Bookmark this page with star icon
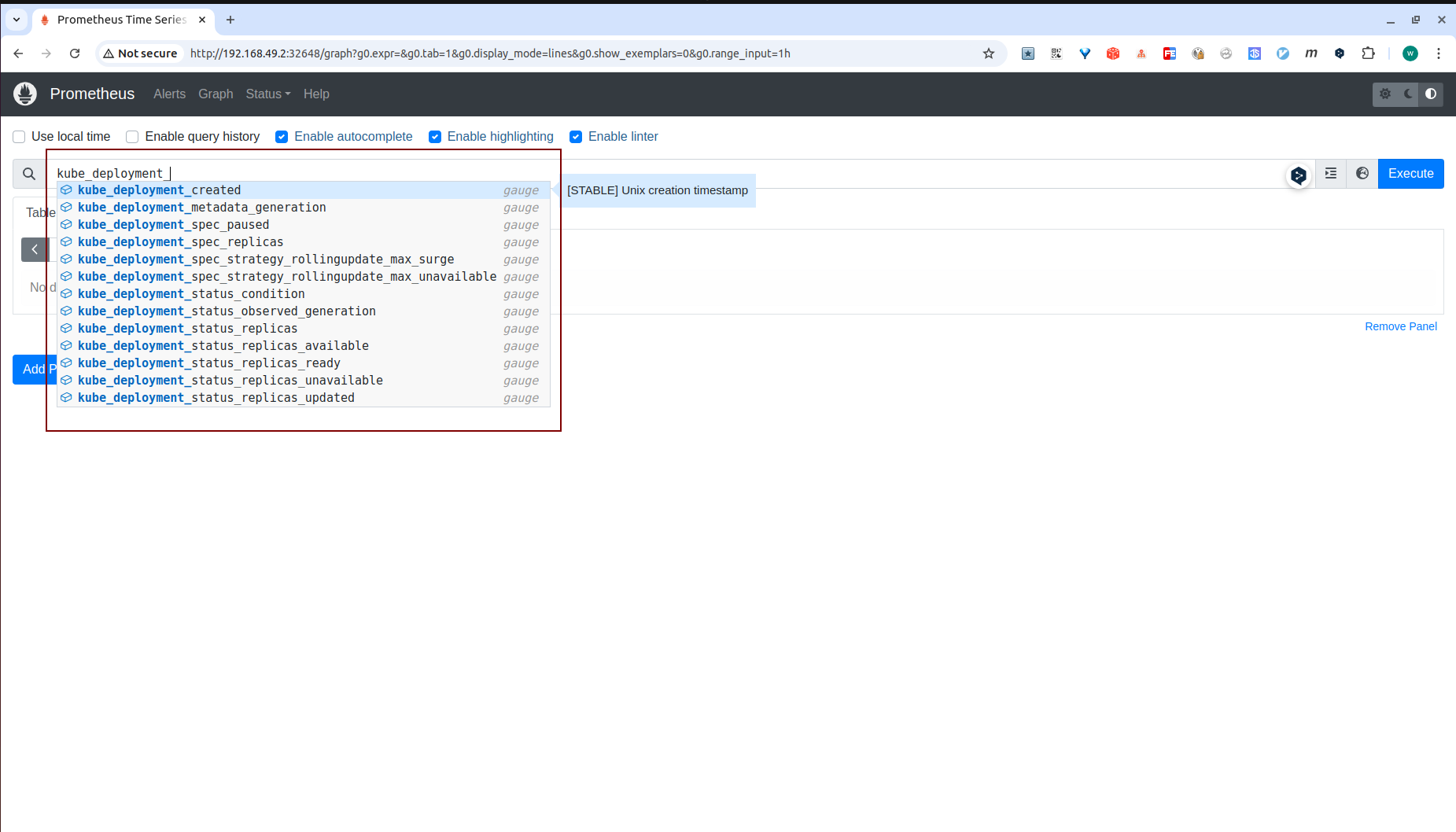1456x832 pixels. tap(989, 53)
